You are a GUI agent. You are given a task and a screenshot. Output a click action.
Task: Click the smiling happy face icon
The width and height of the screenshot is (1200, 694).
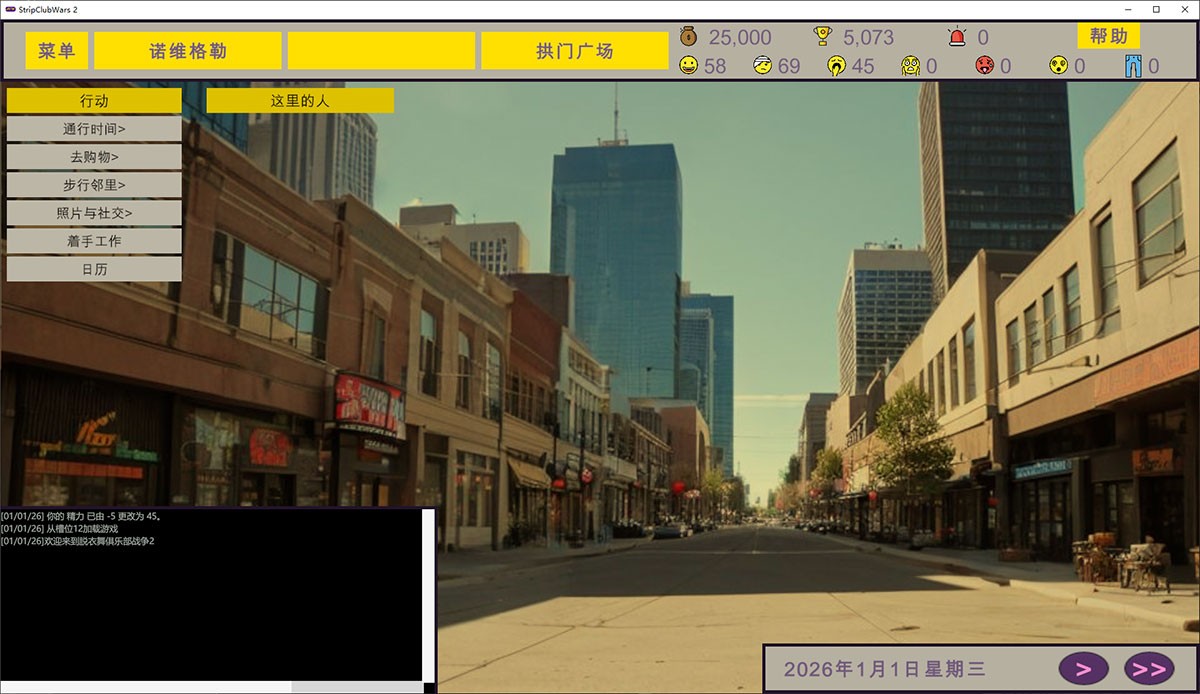[x=688, y=66]
